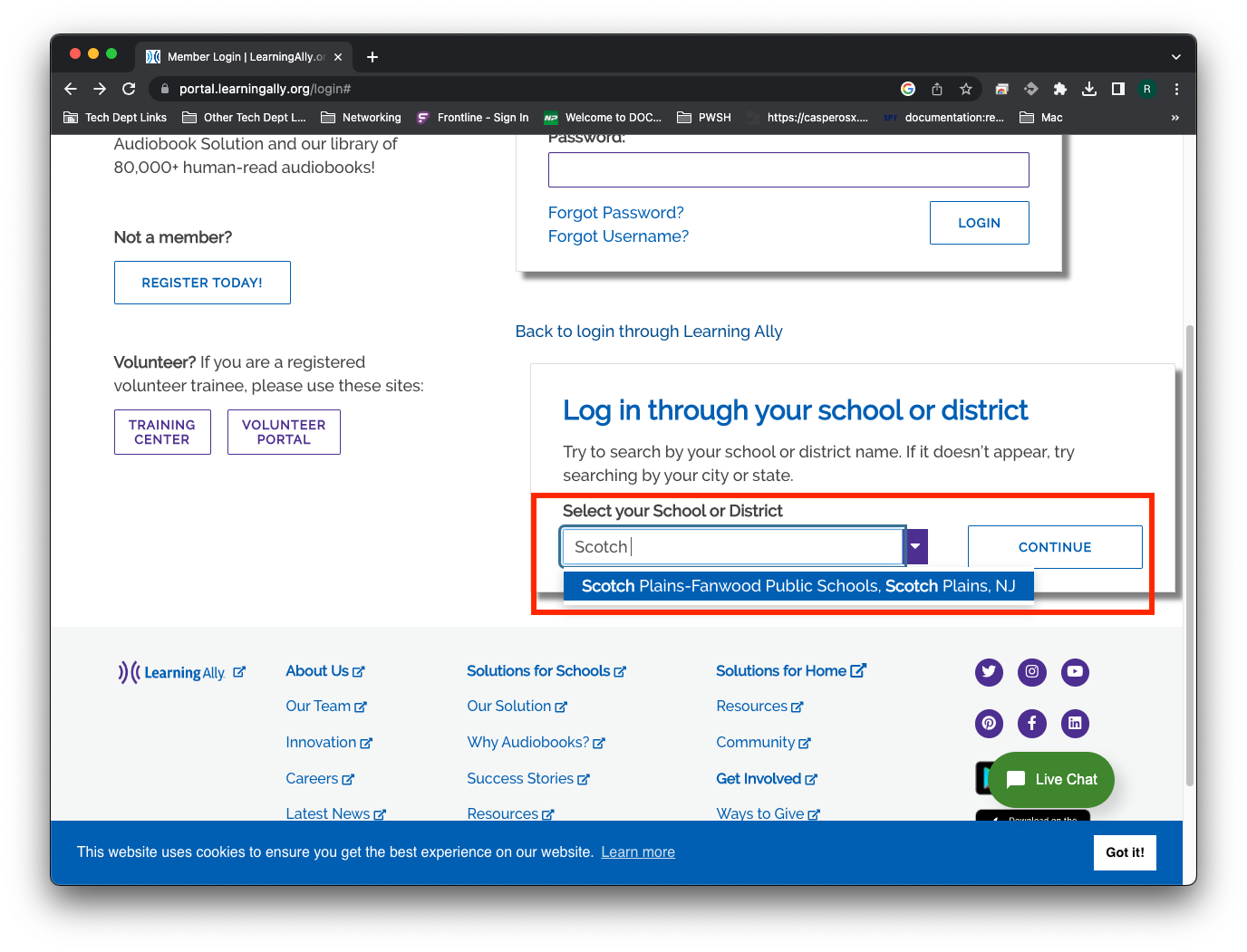This screenshot has height=952, width=1247.
Task: Show hidden bookmarks with the overflow chevron
Action: click(x=1175, y=118)
